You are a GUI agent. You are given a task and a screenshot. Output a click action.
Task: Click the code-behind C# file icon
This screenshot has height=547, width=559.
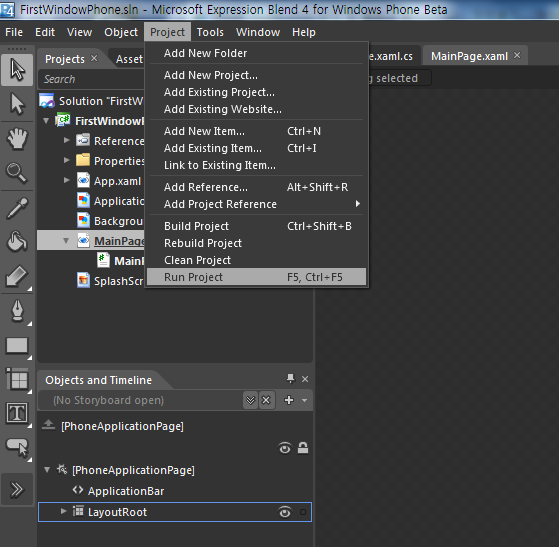coord(103,260)
